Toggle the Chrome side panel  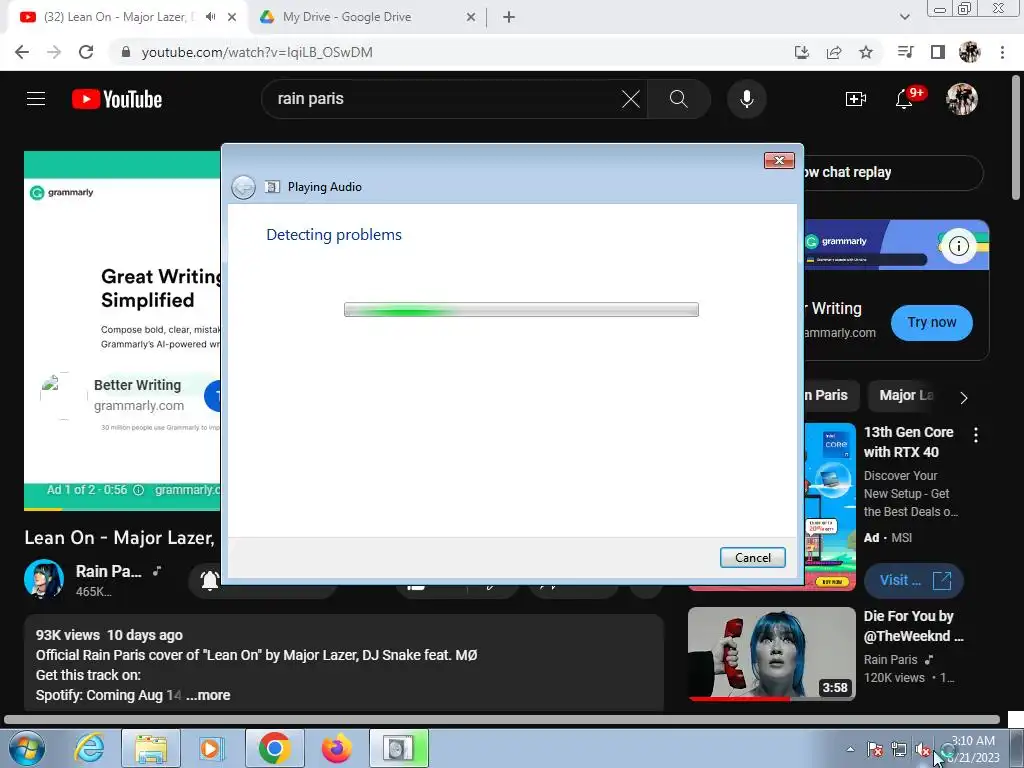tap(938, 52)
